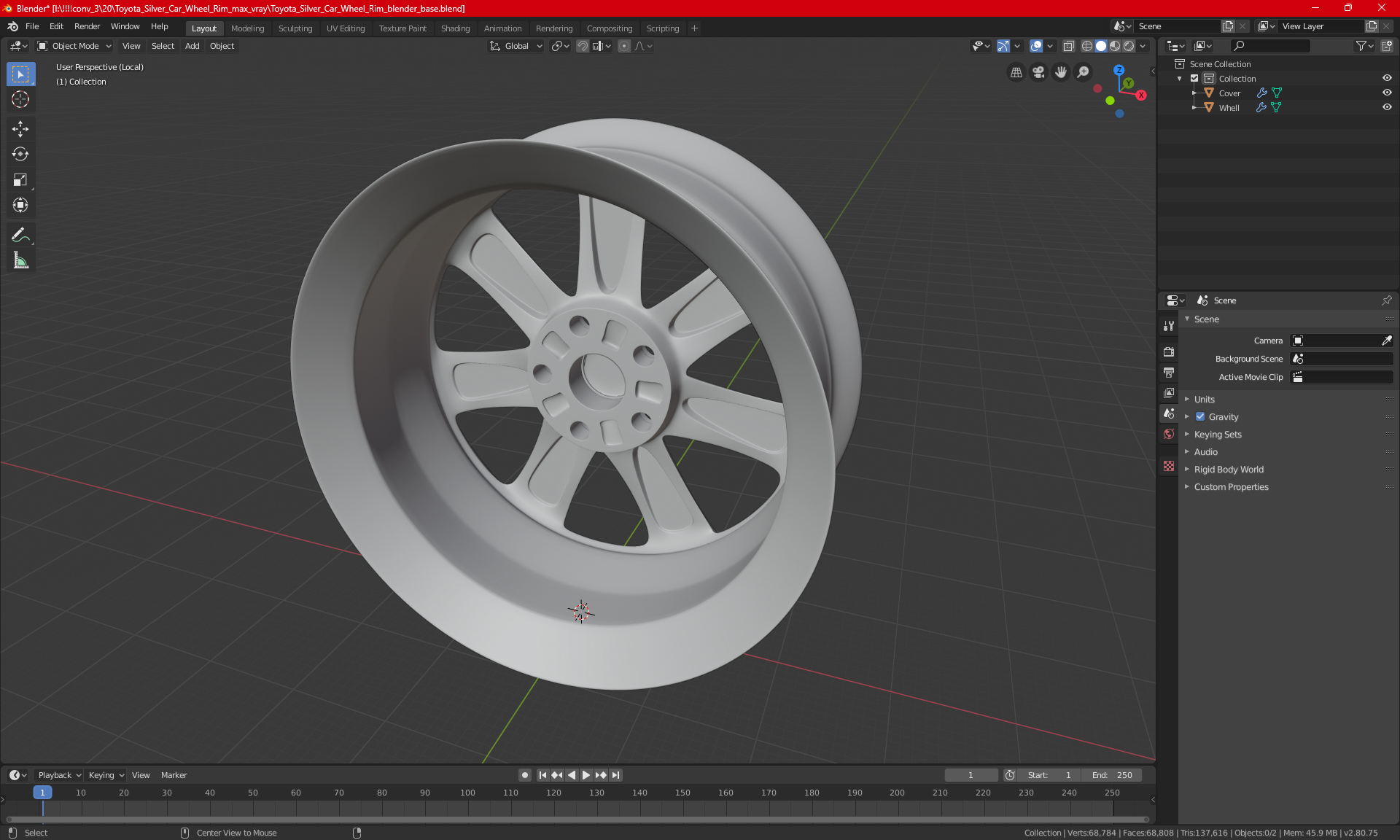The height and width of the screenshot is (840, 1400).
Task: Open the File menu
Action: (x=32, y=26)
